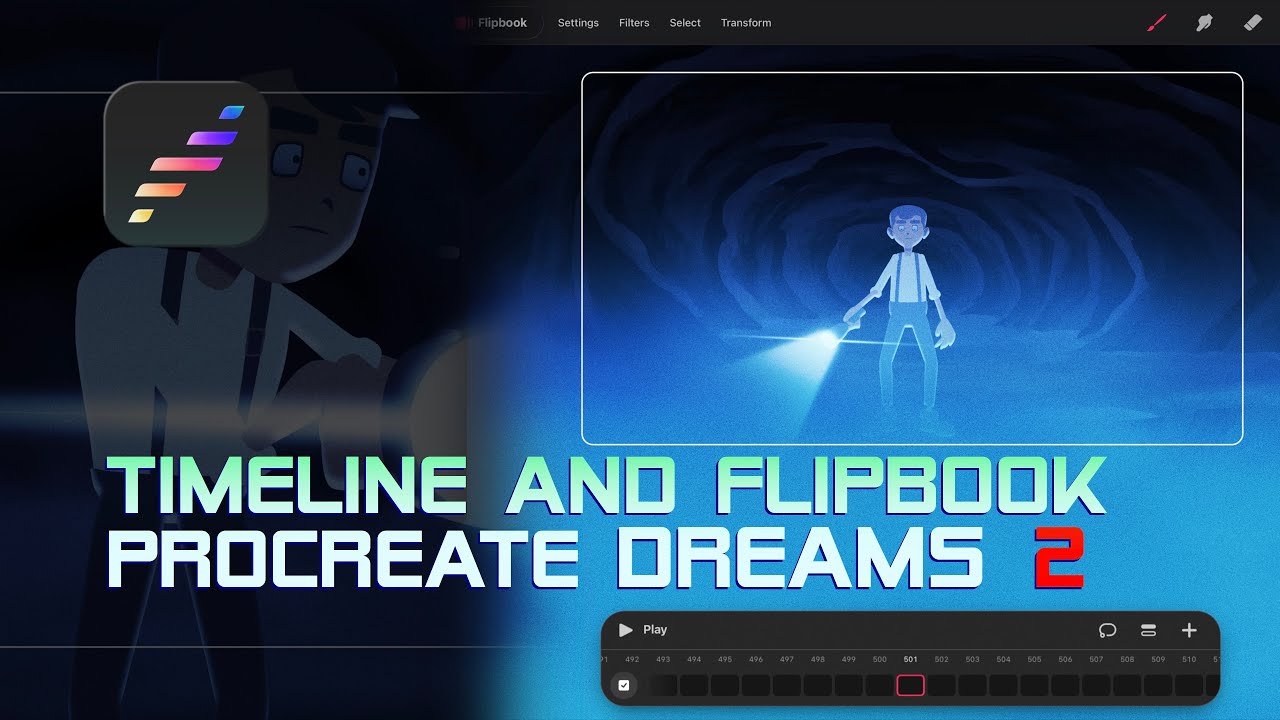
Task: Select the Eraser tool
Action: [1253, 22]
